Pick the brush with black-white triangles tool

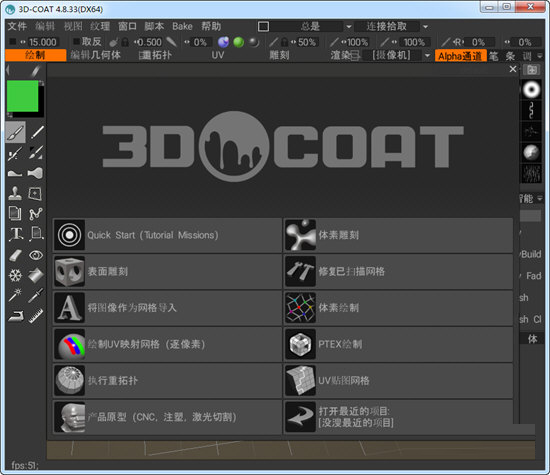tap(36, 153)
